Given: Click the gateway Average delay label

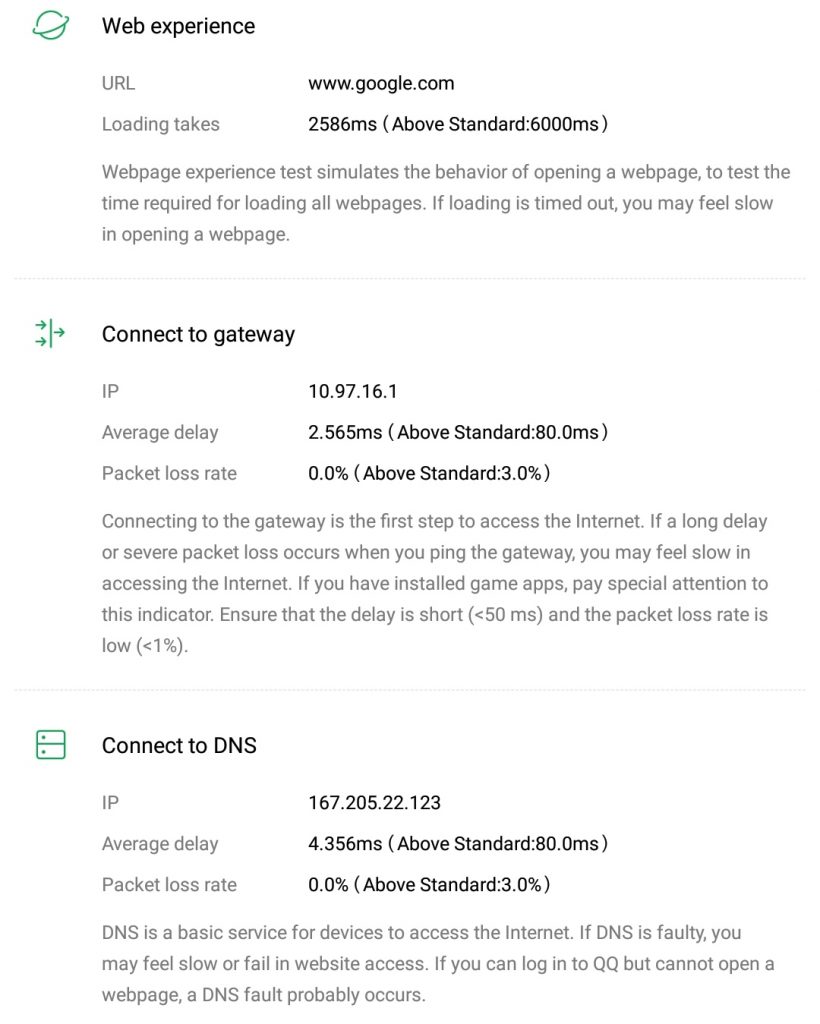Looking at the screenshot, I should pos(160,433).
